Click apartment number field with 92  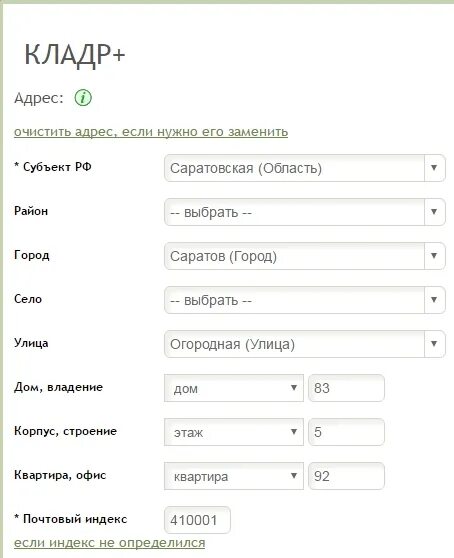pos(346,476)
